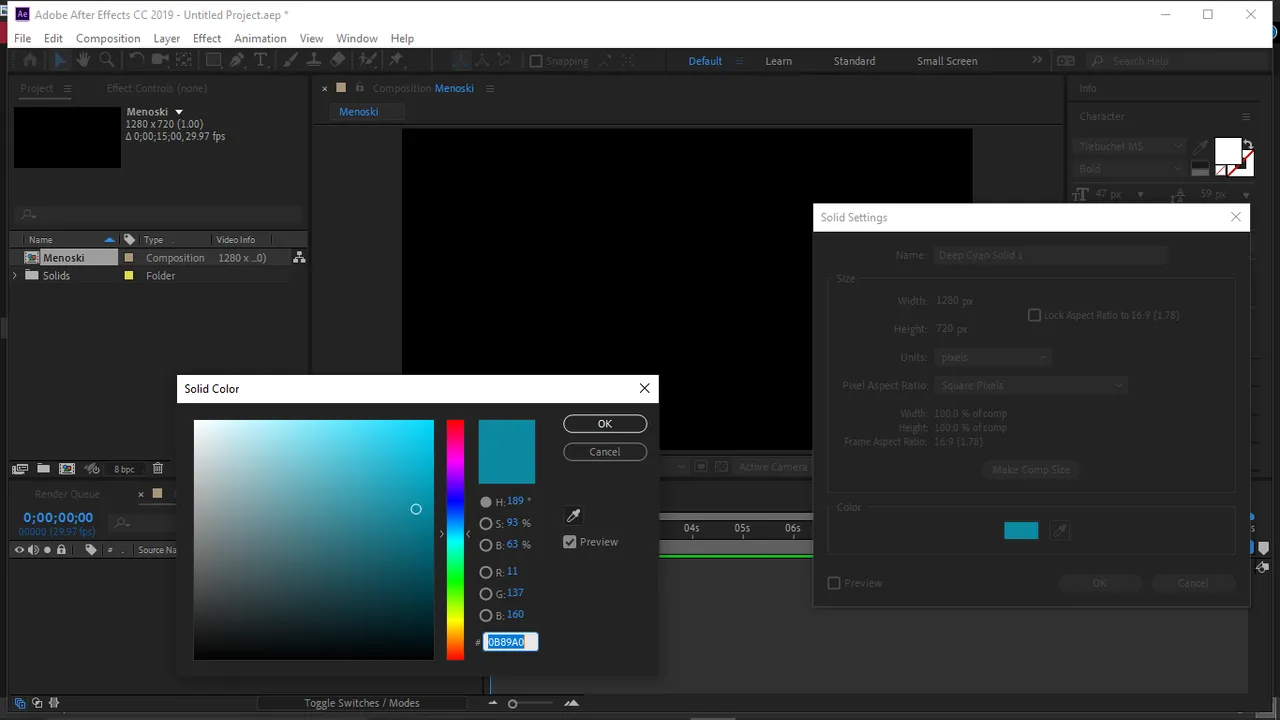Confirm color with OK in Solid Color
The height and width of the screenshot is (720, 1280).
tap(605, 424)
